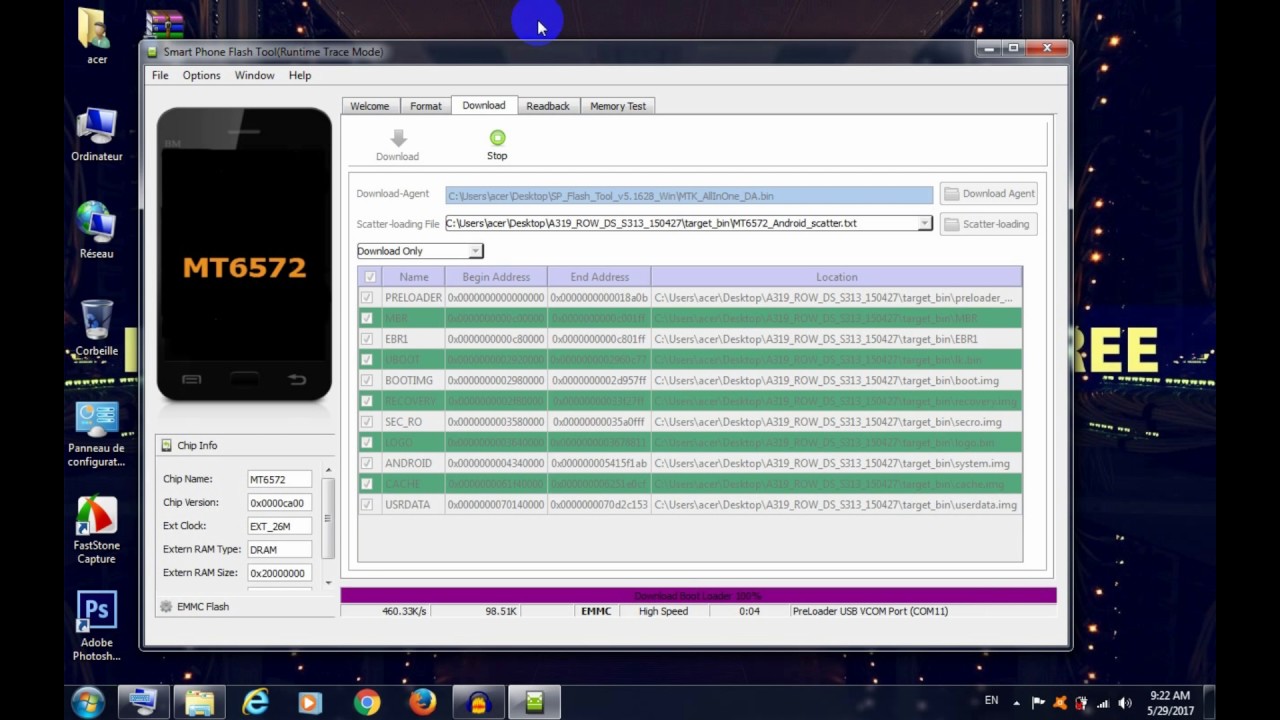Click the EN language indicator
Viewport: 1280px width, 720px height.
pyautogui.click(x=991, y=700)
